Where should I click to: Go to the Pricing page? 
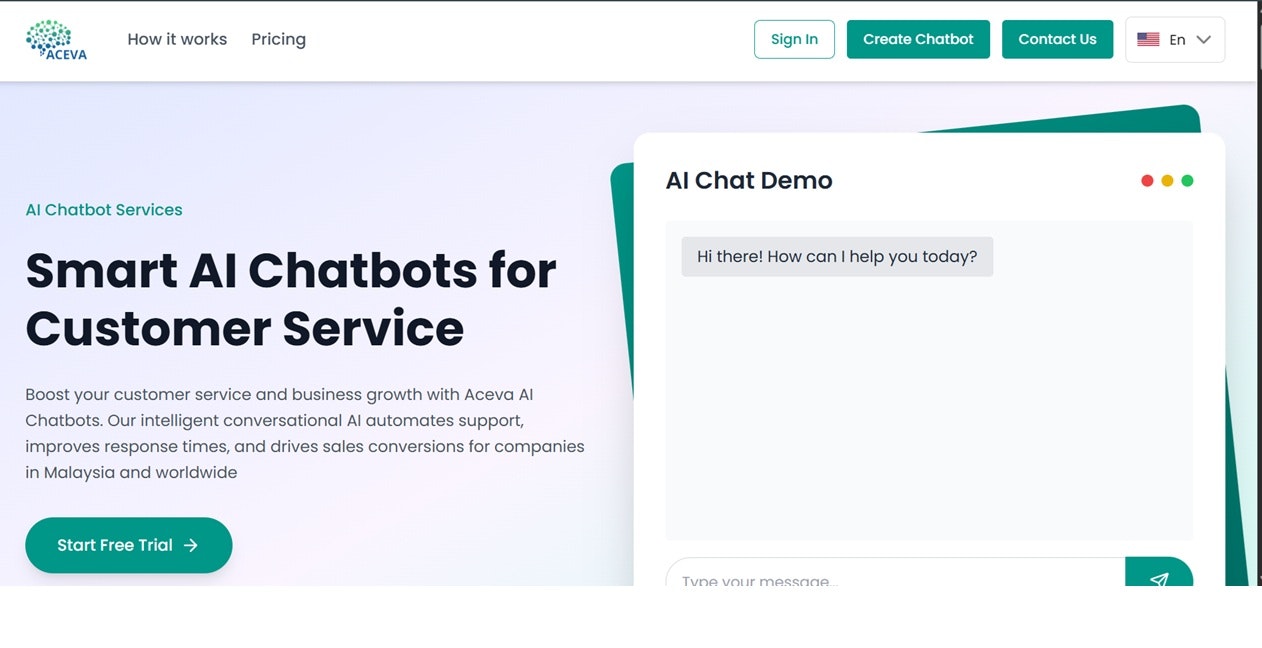click(x=278, y=39)
